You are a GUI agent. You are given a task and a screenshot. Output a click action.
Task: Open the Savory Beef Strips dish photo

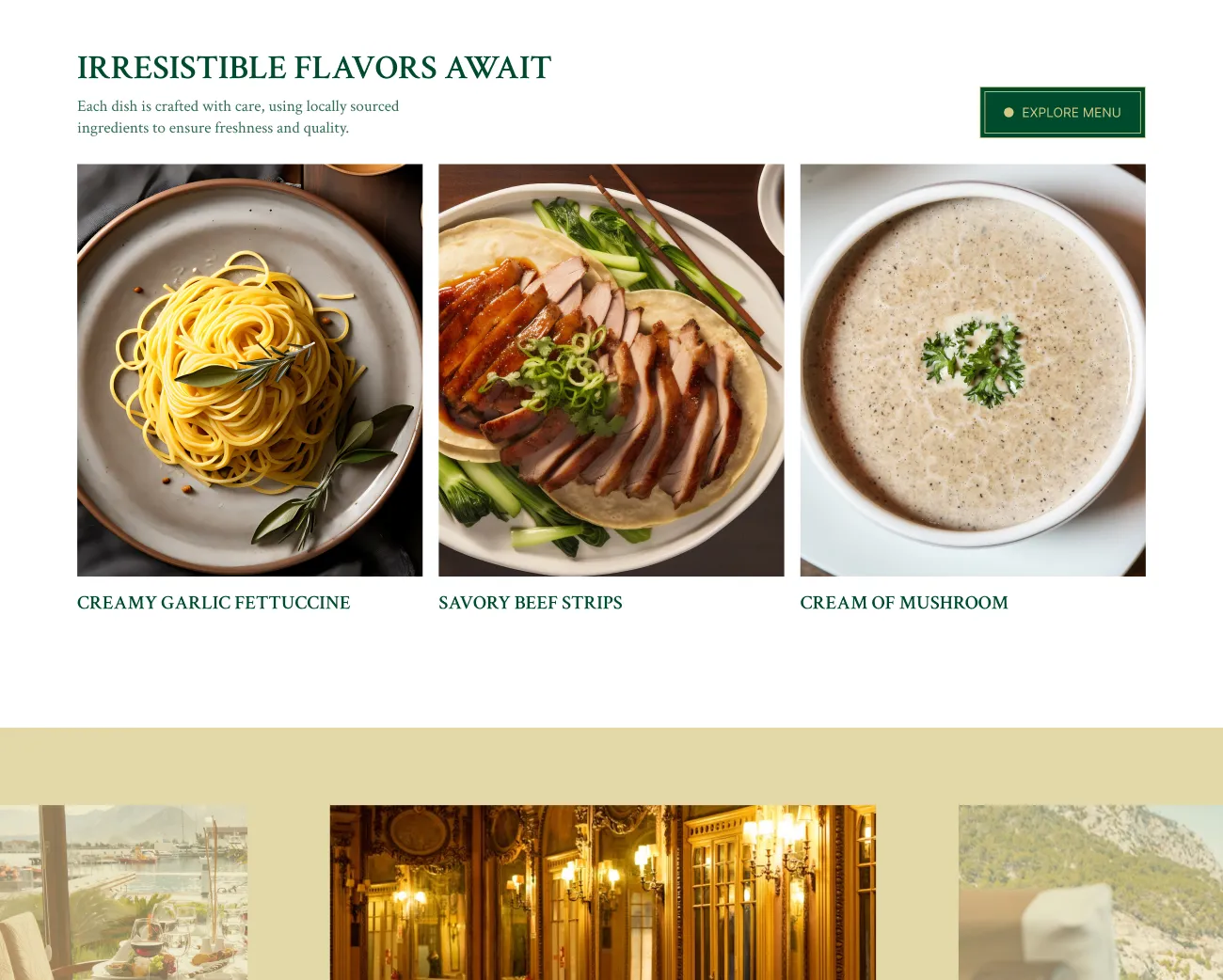coord(611,370)
